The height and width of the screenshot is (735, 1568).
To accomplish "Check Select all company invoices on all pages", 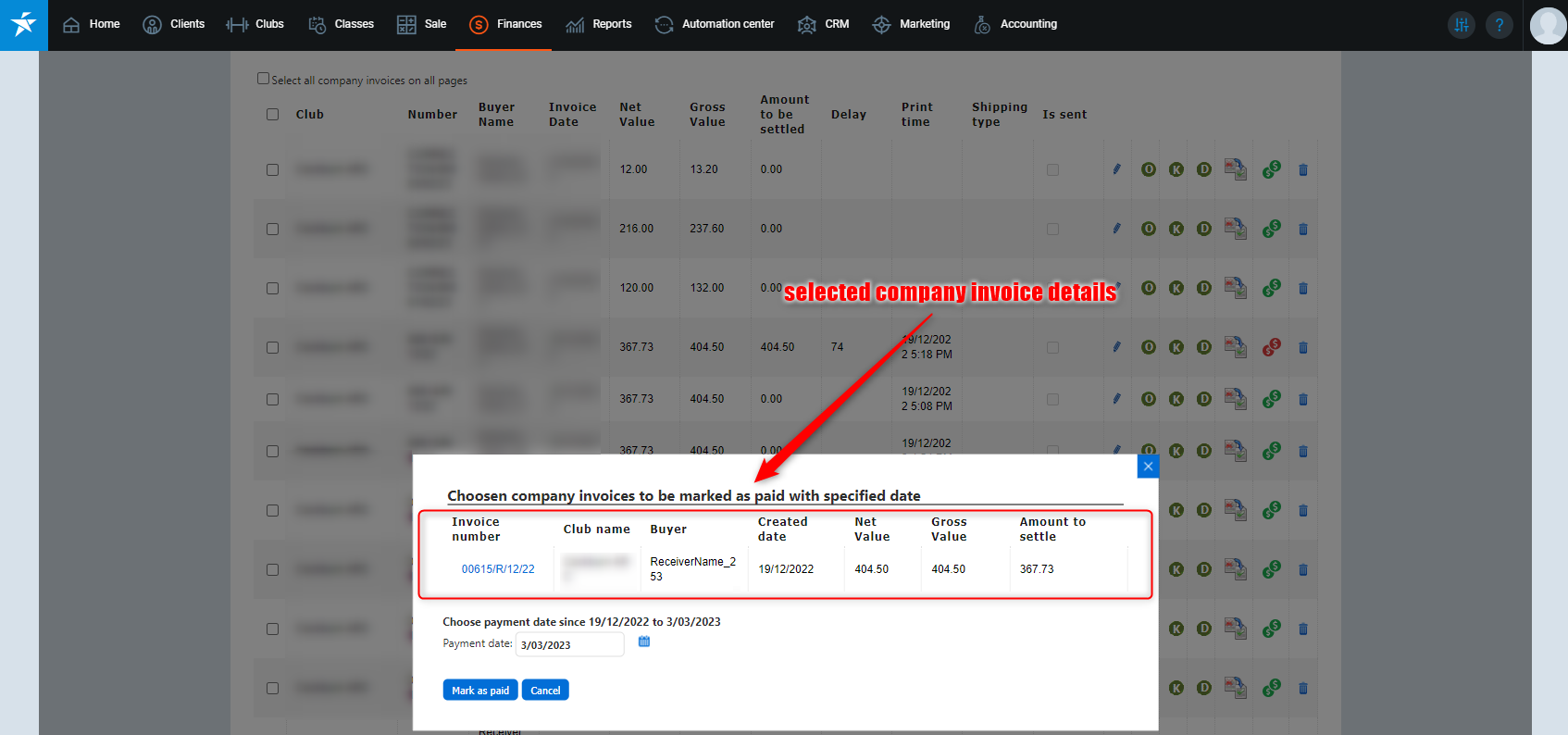I will coord(264,79).
